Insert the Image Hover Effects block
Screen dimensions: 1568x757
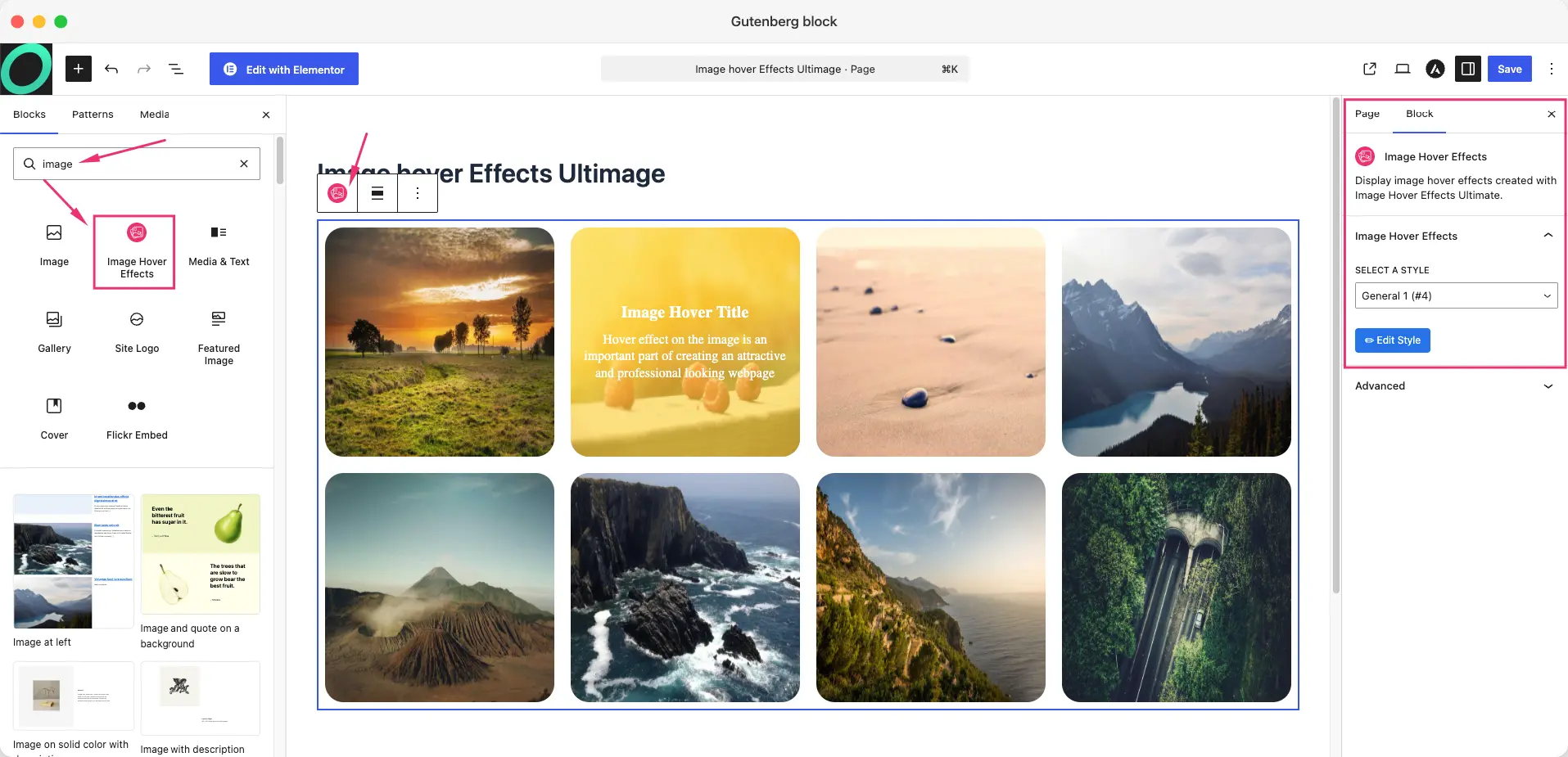pos(136,252)
